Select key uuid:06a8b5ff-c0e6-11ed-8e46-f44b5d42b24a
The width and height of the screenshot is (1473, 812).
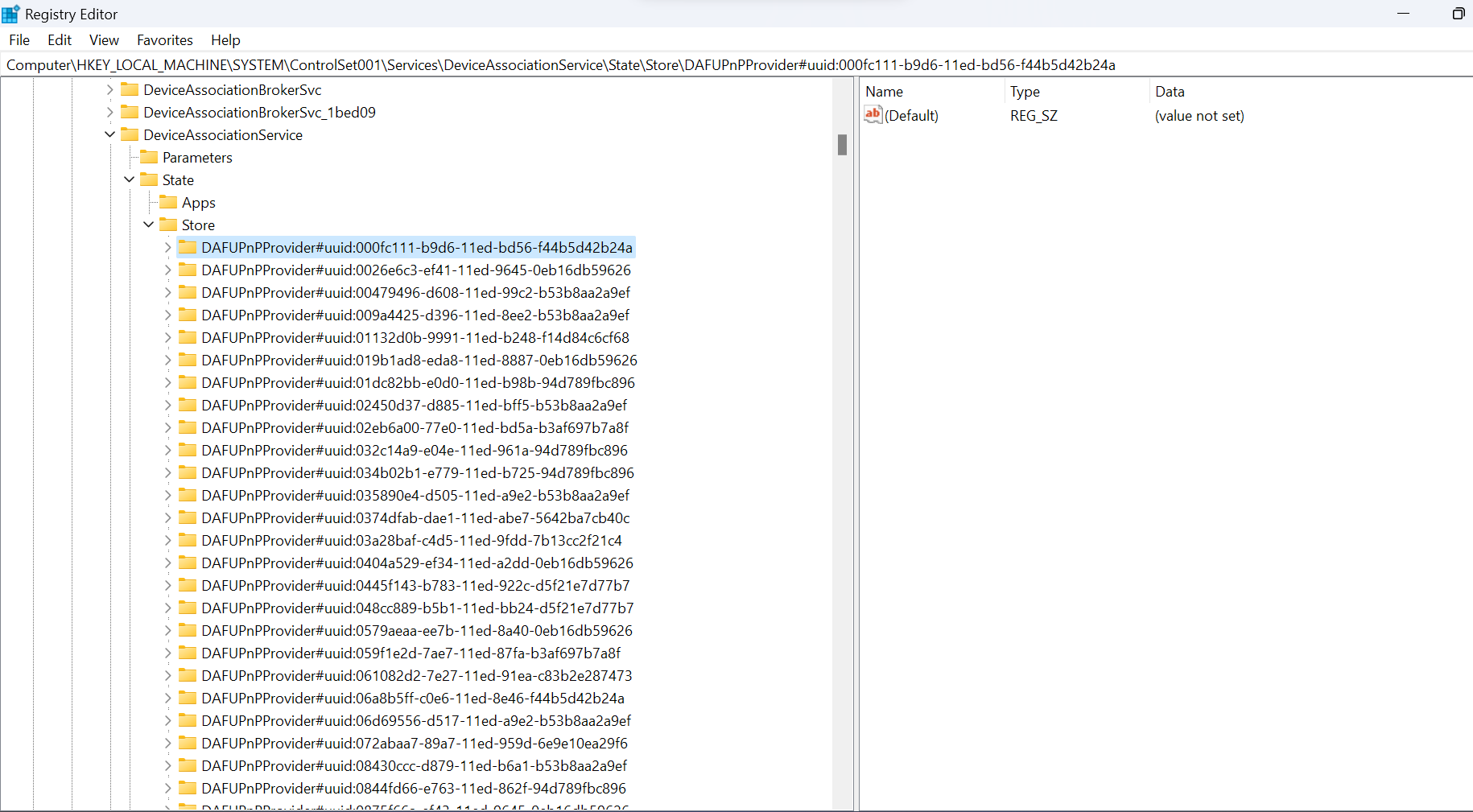point(413,699)
